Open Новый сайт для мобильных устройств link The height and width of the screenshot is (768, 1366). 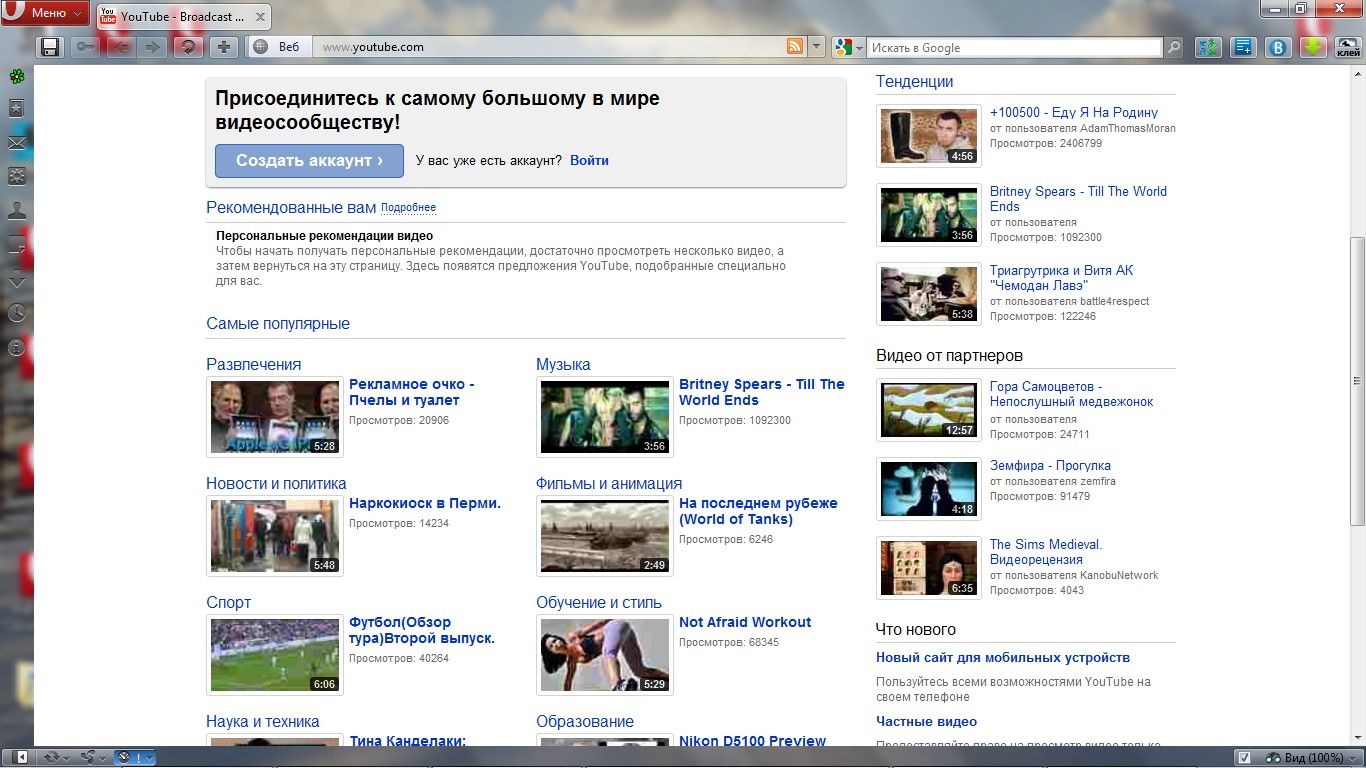[x=1003, y=658]
